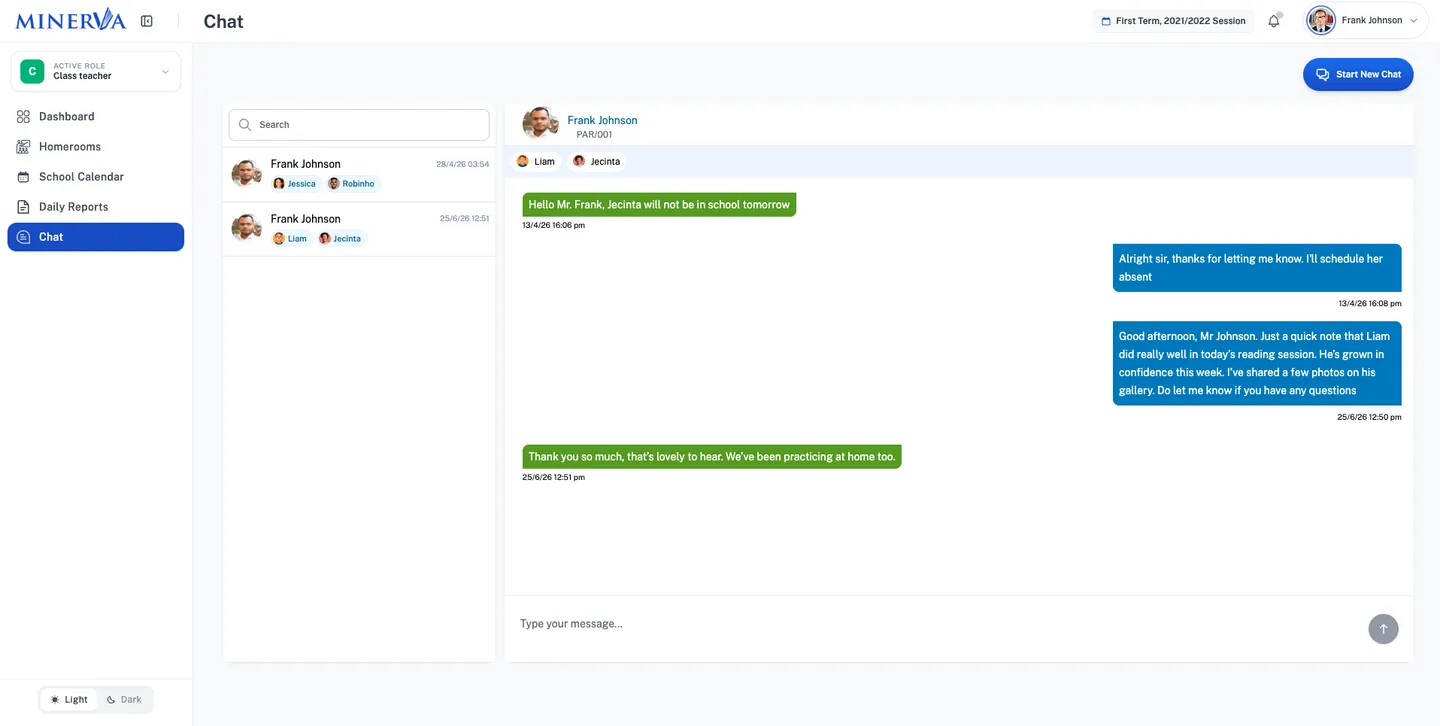Open Frank Johnson profile menu chevron
This screenshot has width=1440, height=726.
[1413, 21]
